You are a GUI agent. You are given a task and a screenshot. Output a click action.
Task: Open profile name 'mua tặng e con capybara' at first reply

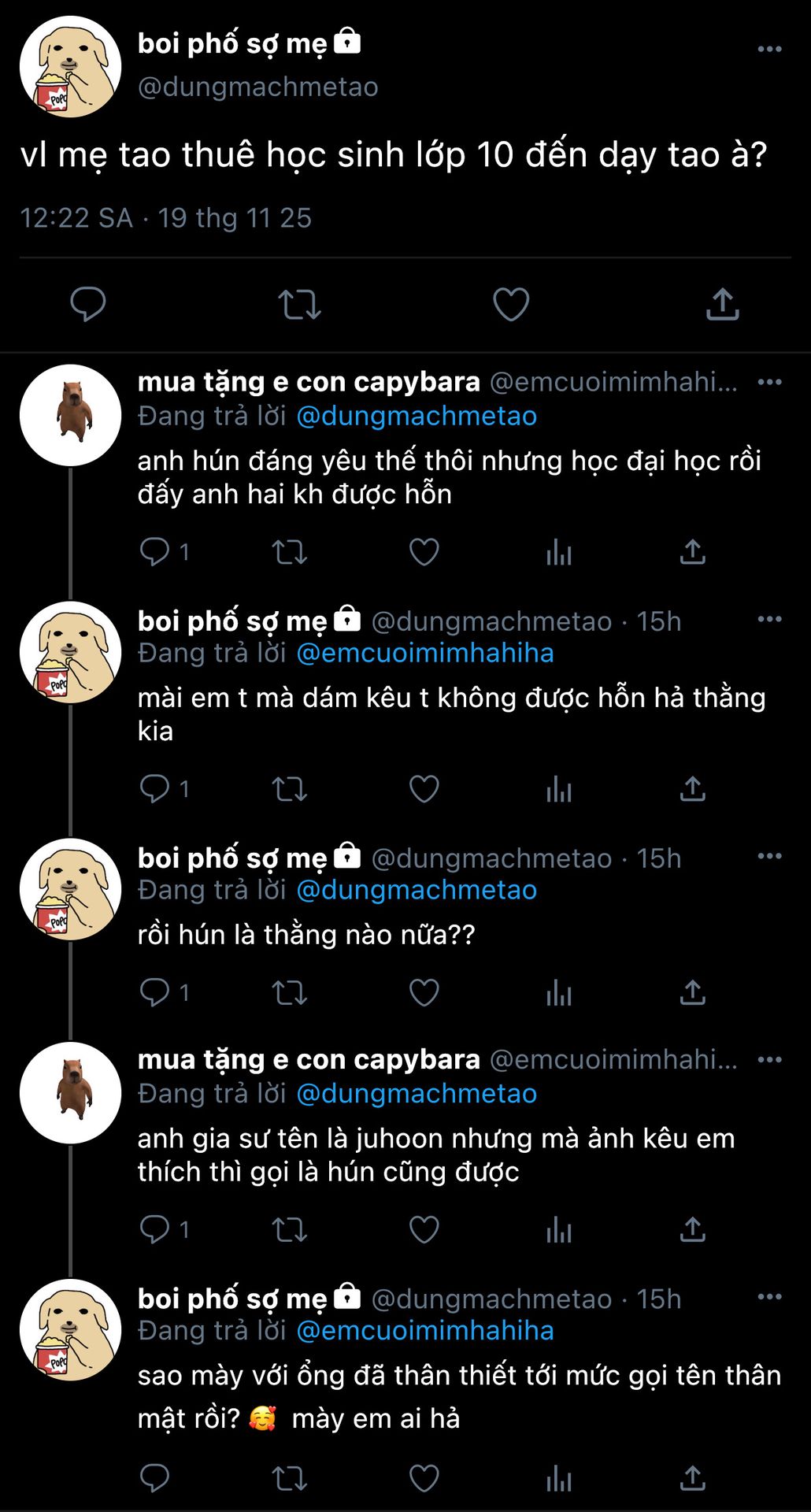[x=309, y=382]
